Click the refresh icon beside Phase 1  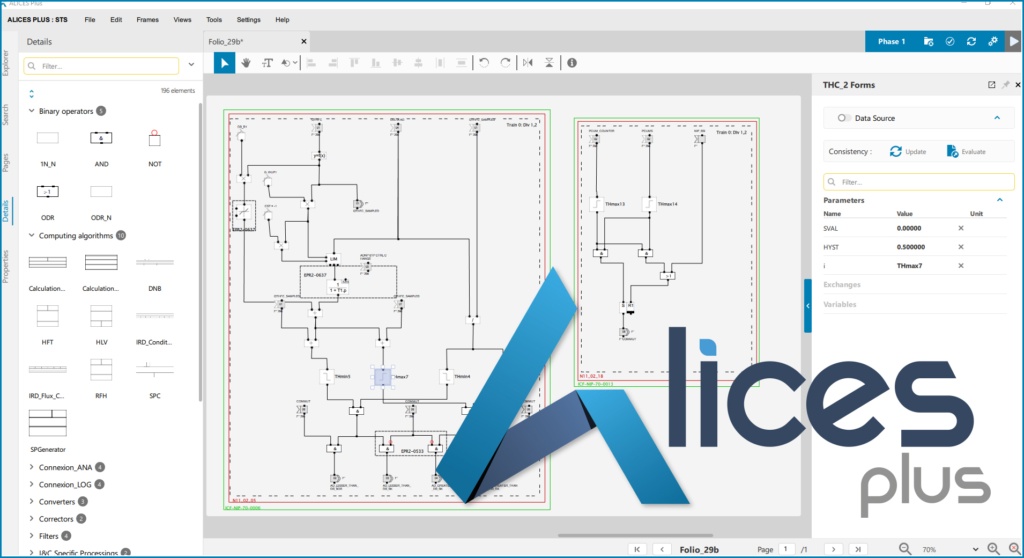pyautogui.click(x=971, y=41)
